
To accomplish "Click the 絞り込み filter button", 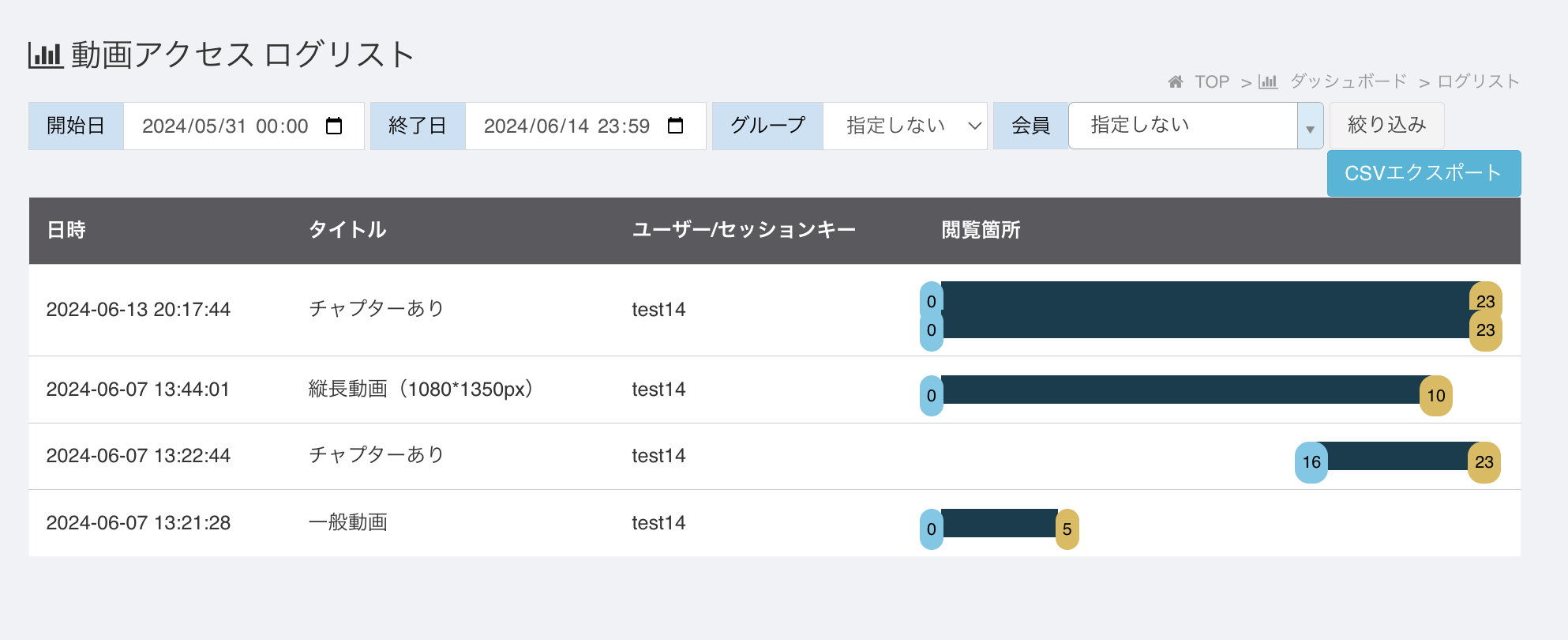I will (x=1386, y=125).
